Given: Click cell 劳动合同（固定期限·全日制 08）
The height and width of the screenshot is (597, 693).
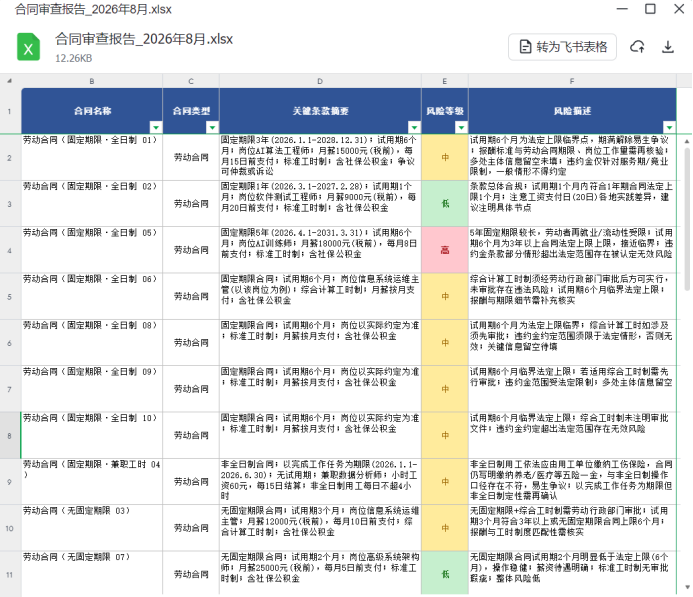Looking at the screenshot, I should pos(92,343).
